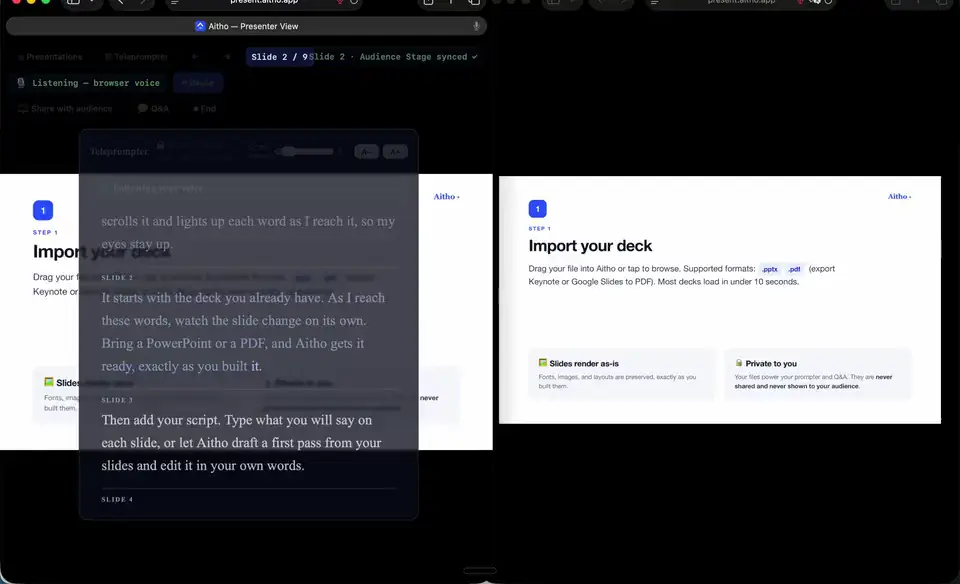Click STEP 1 text on the presenter slide
Image resolution: width=960 pixels, height=584 pixels.
tap(45, 233)
